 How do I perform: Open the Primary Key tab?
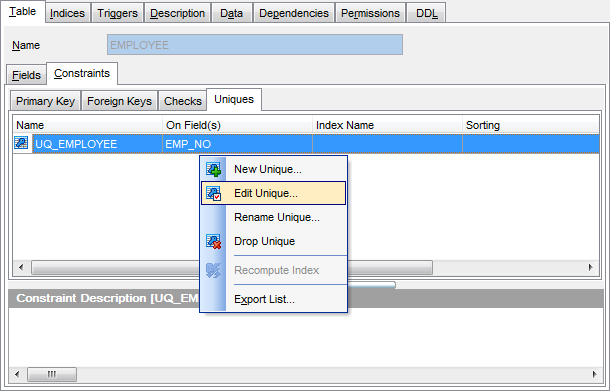pyautogui.click(x=46, y=101)
